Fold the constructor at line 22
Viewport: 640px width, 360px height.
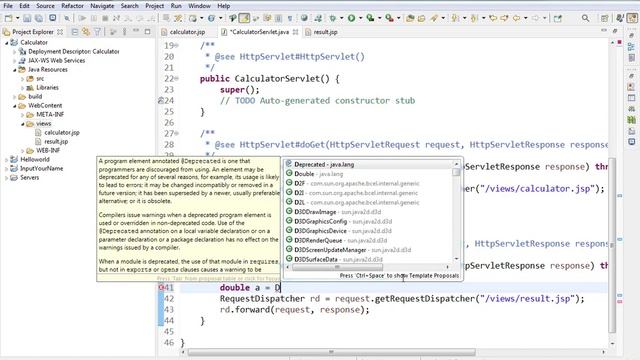pyautogui.click(x=177, y=78)
